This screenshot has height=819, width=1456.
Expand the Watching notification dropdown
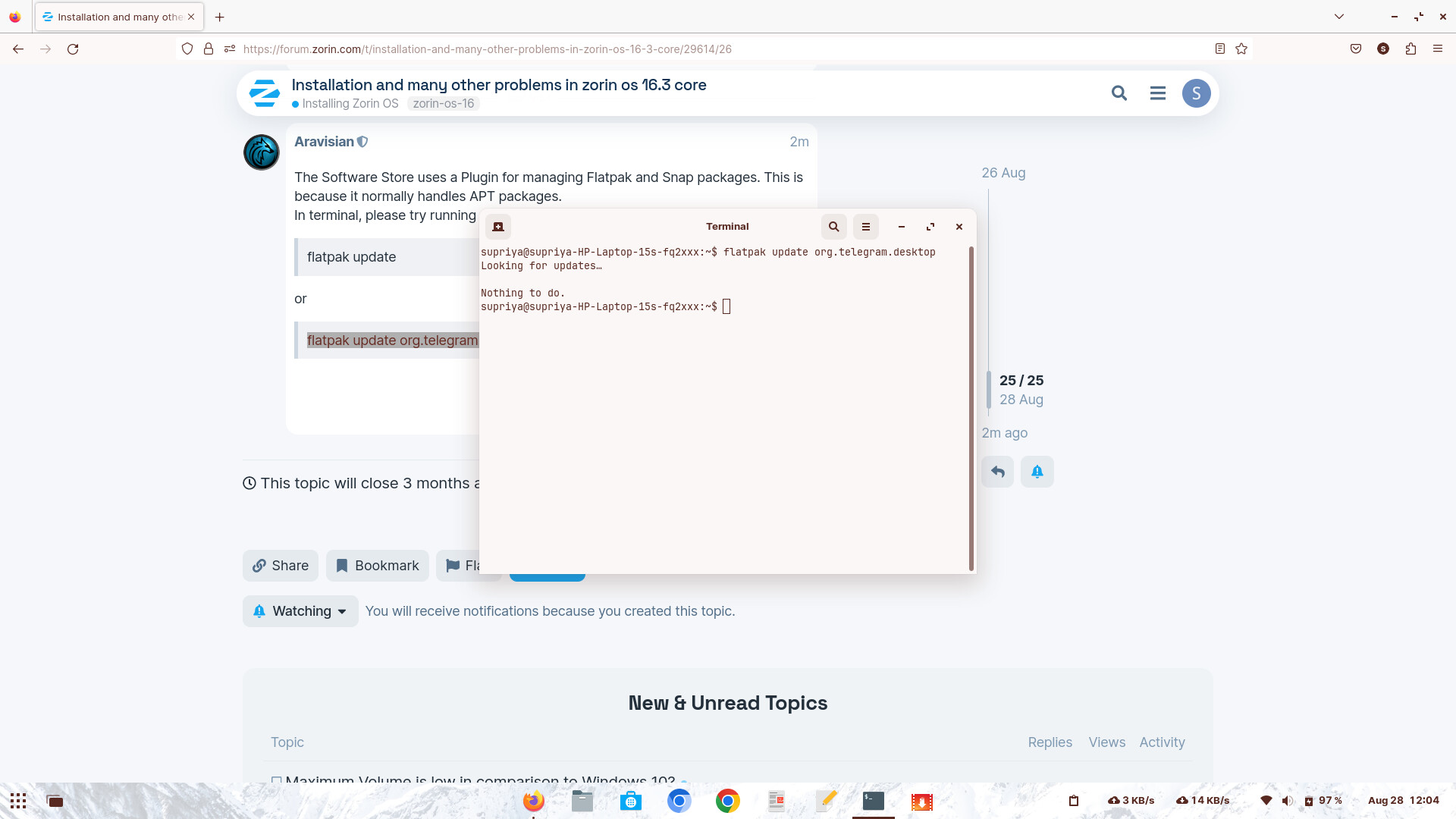[x=300, y=611]
